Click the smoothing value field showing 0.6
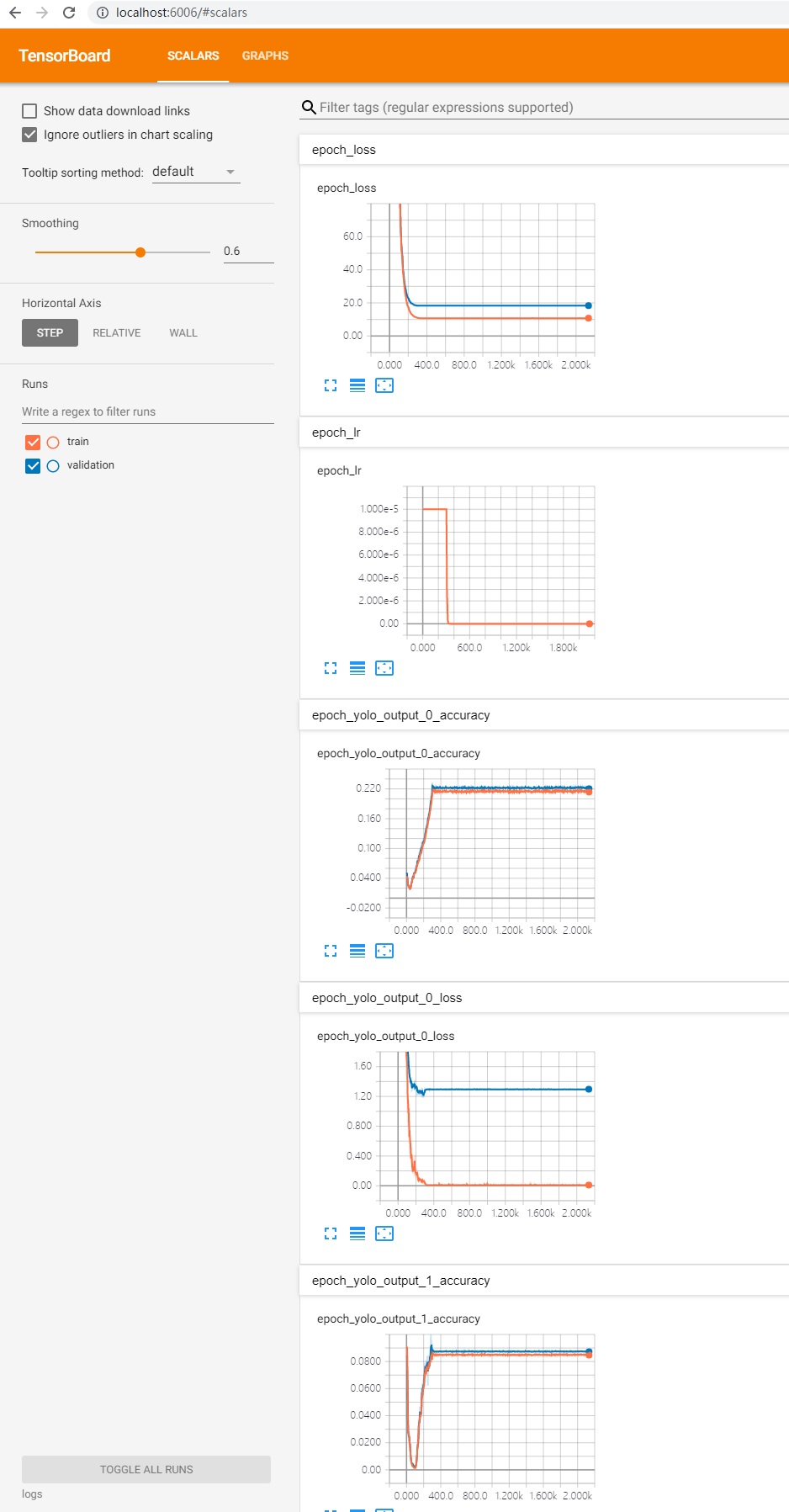 click(248, 252)
